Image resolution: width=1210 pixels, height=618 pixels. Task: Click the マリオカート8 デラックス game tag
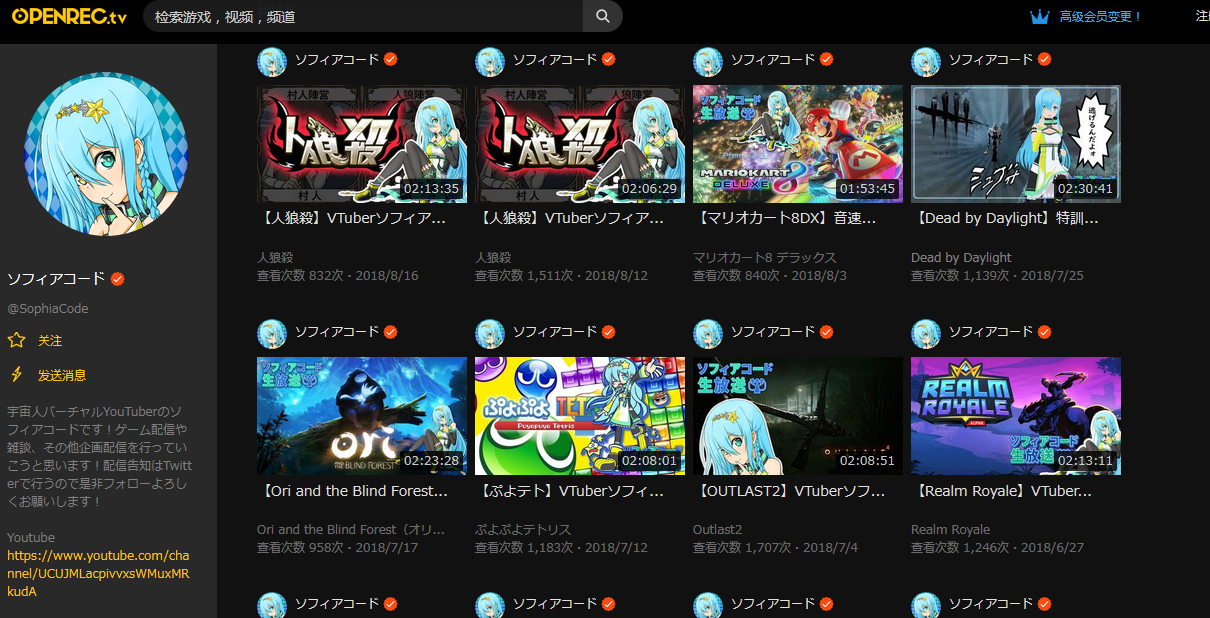765,257
